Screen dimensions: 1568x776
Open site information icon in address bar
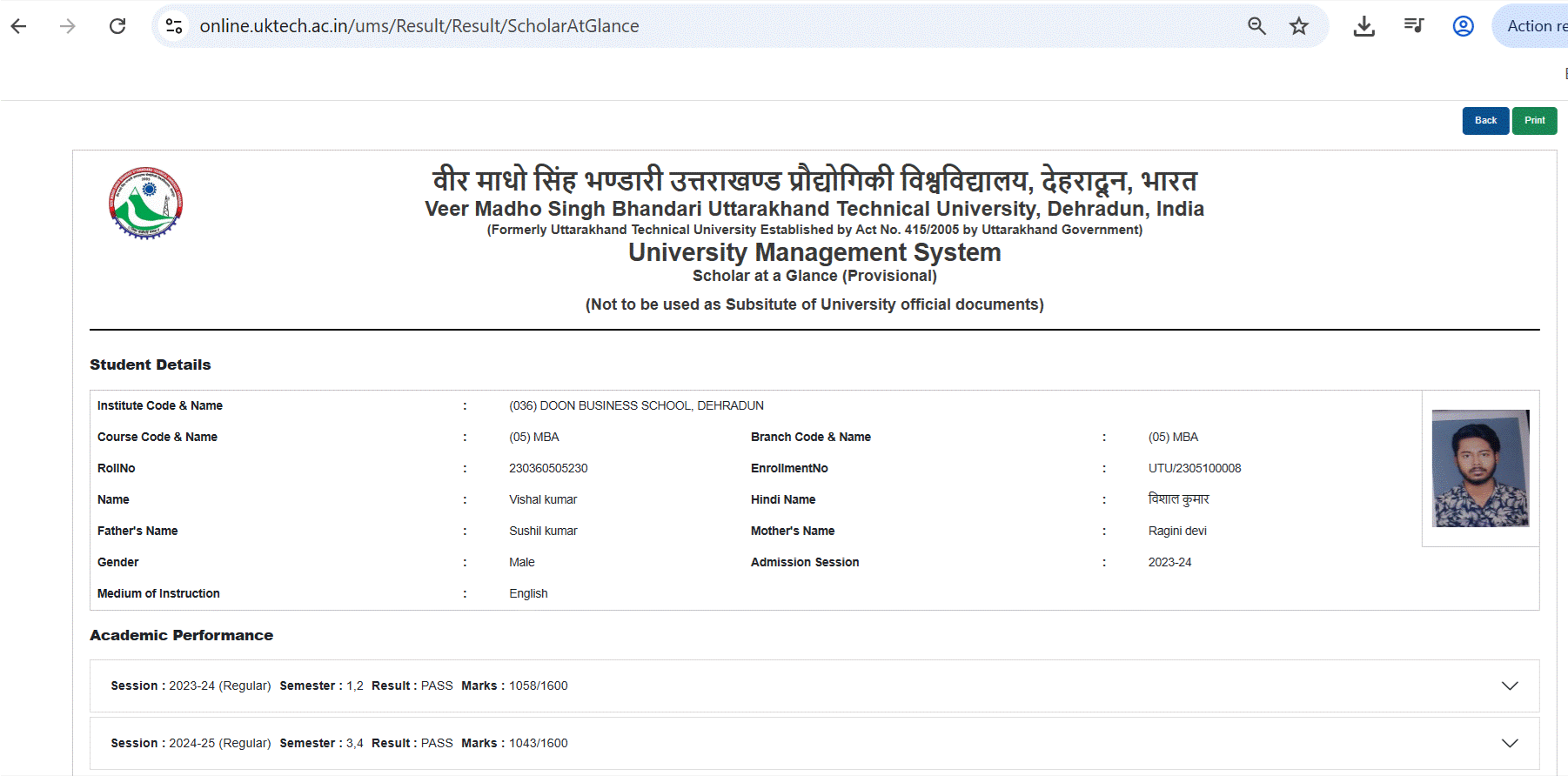pos(175,26)
